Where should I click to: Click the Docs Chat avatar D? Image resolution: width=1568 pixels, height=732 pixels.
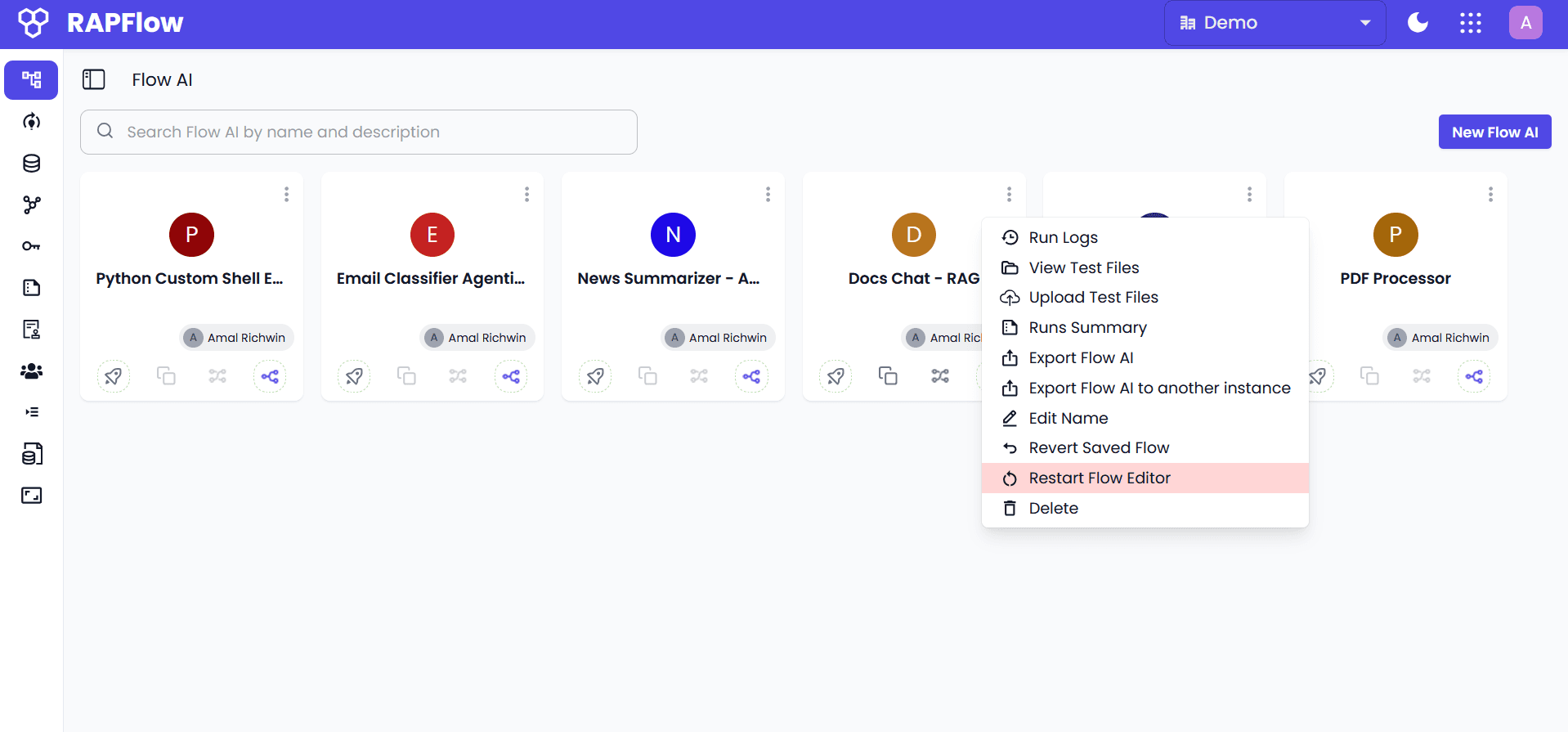(914, 235)
